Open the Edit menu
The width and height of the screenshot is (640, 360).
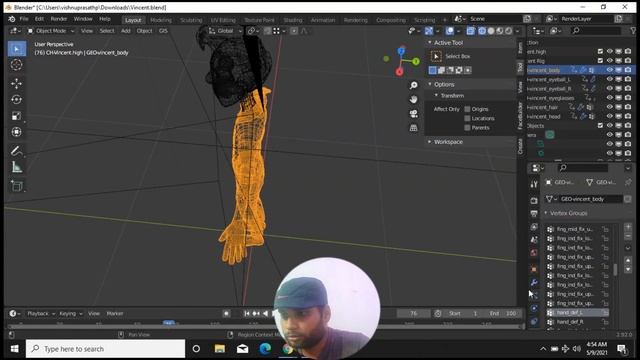coord(39,19)
